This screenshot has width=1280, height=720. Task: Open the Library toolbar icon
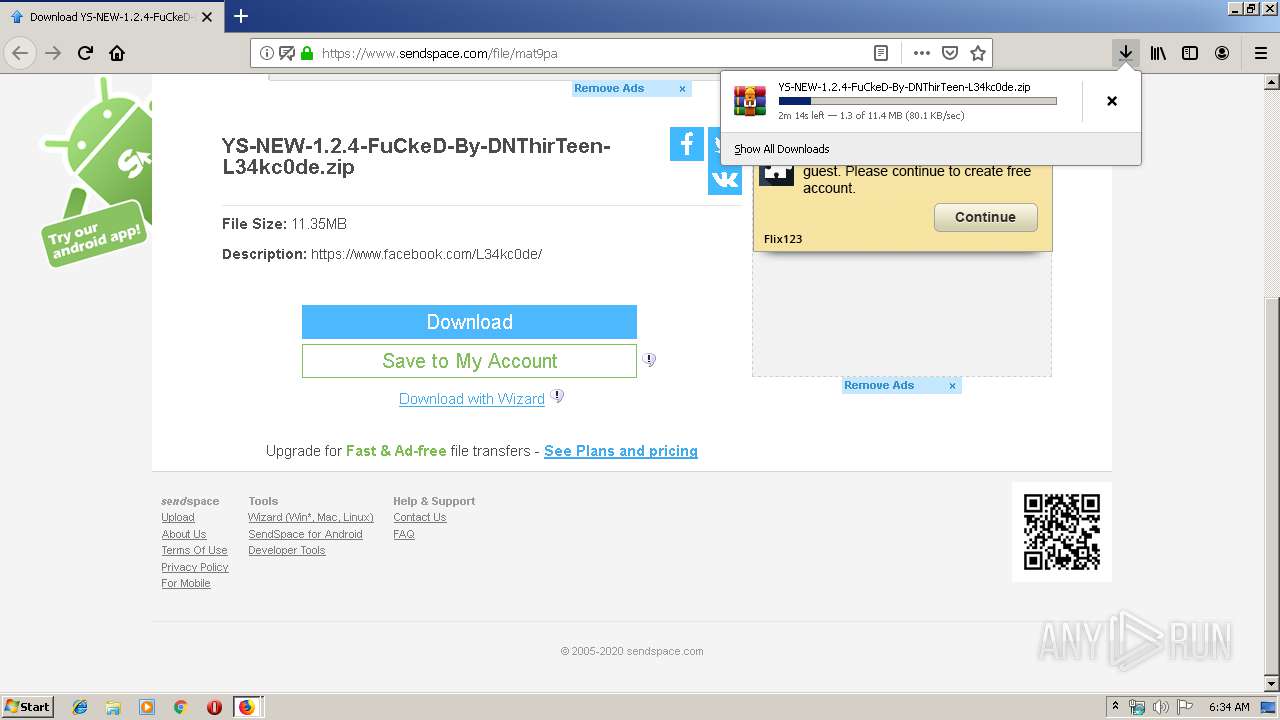point(1158,53)
